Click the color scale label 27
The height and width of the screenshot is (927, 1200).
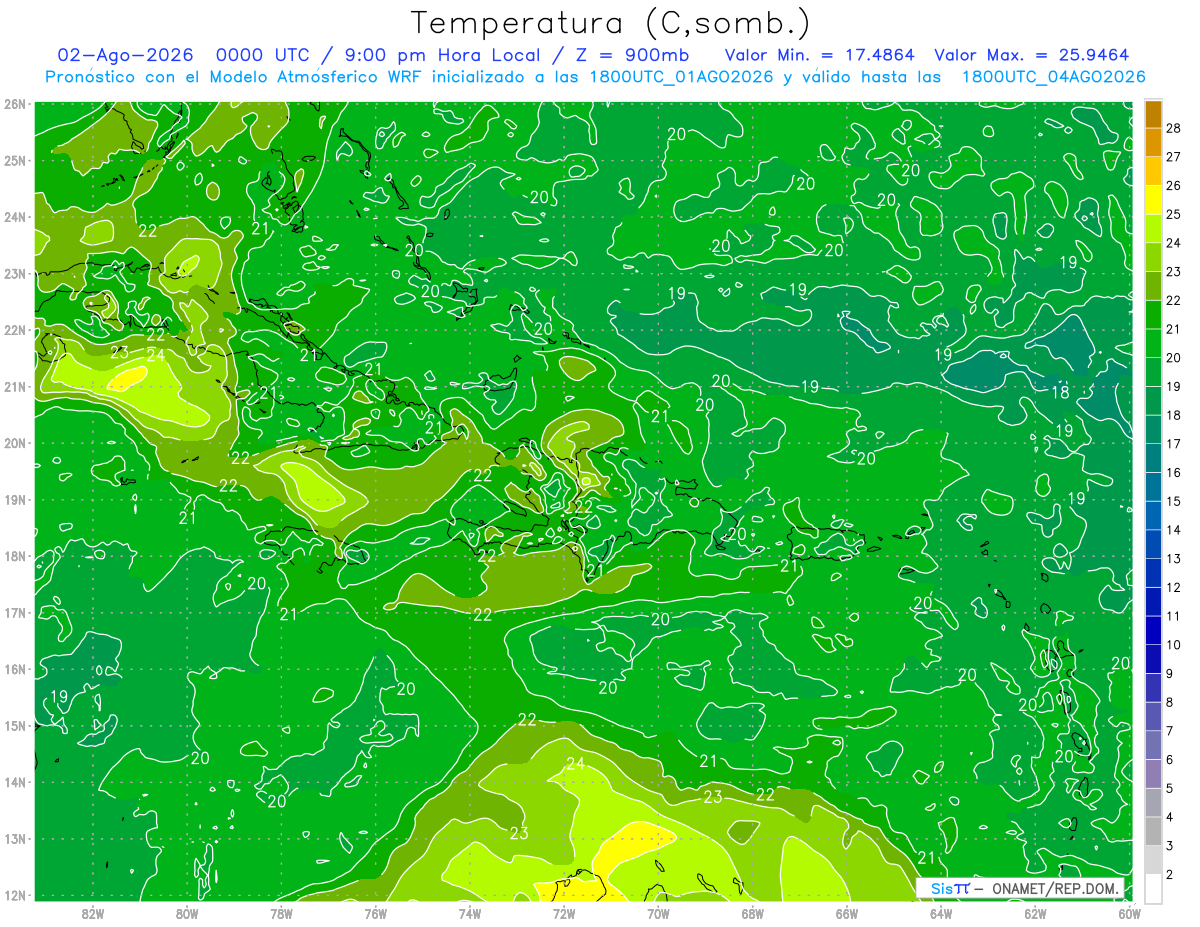(x=1174, y=156)
